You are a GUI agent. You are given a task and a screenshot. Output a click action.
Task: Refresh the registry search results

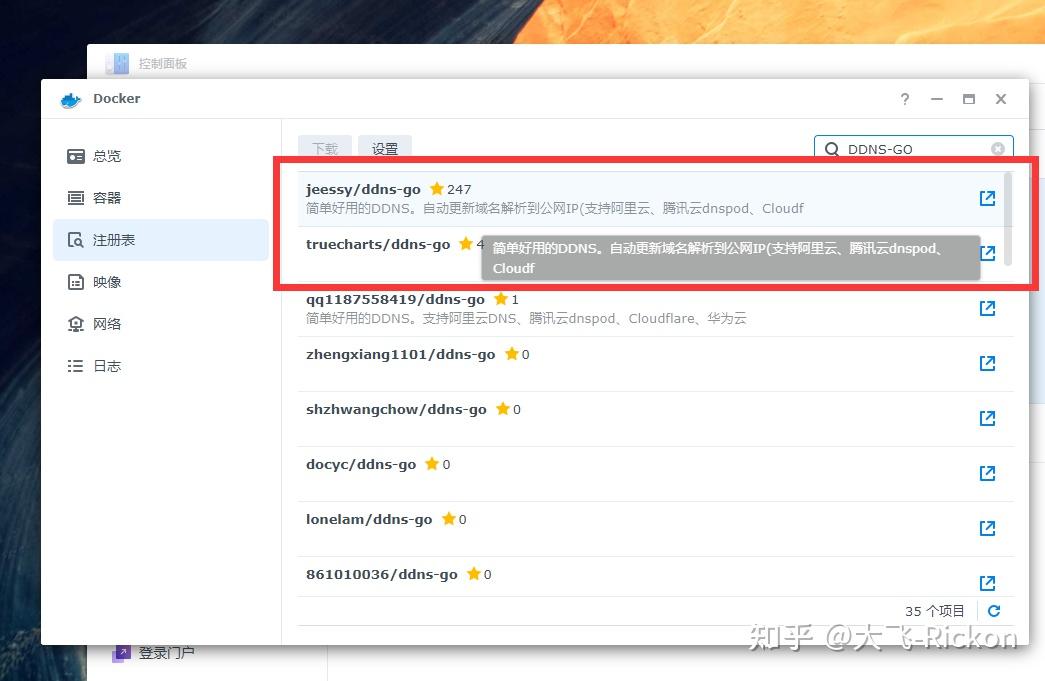pos(994,610)
